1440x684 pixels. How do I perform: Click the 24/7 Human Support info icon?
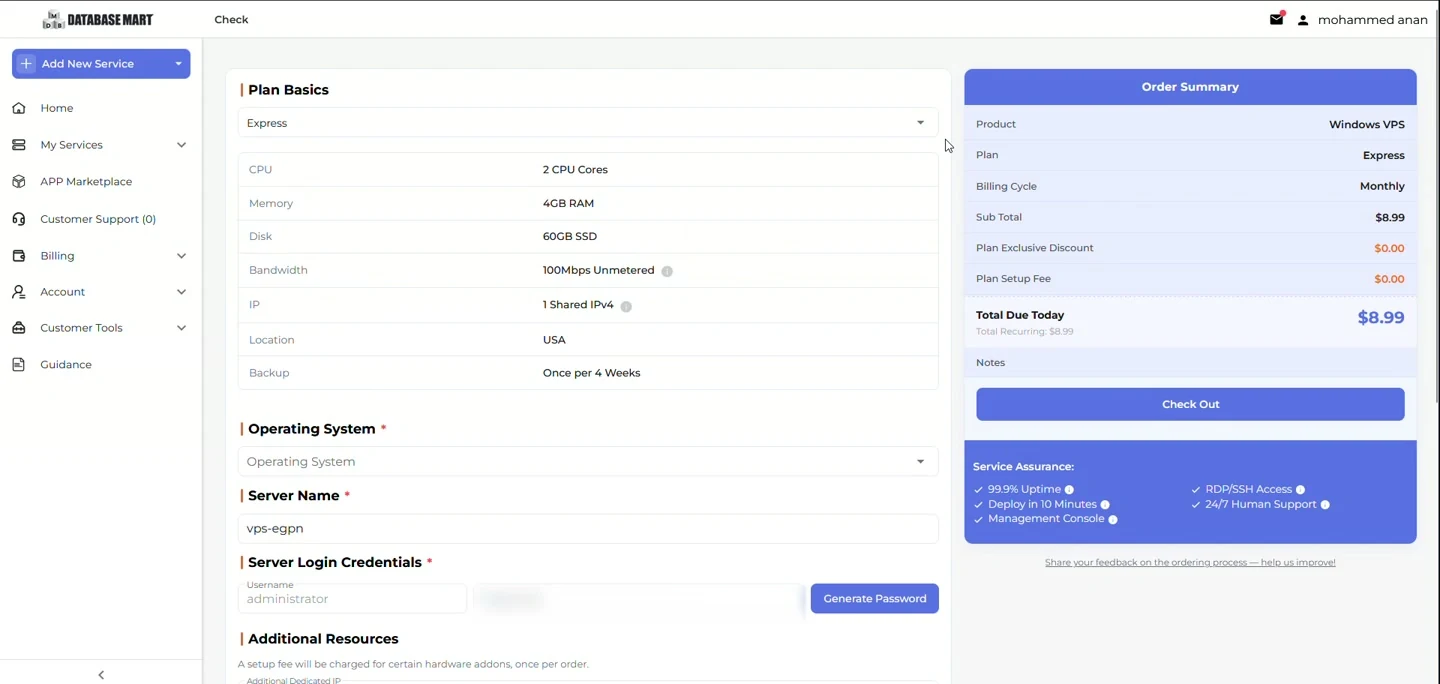[x=1326, y=505]
